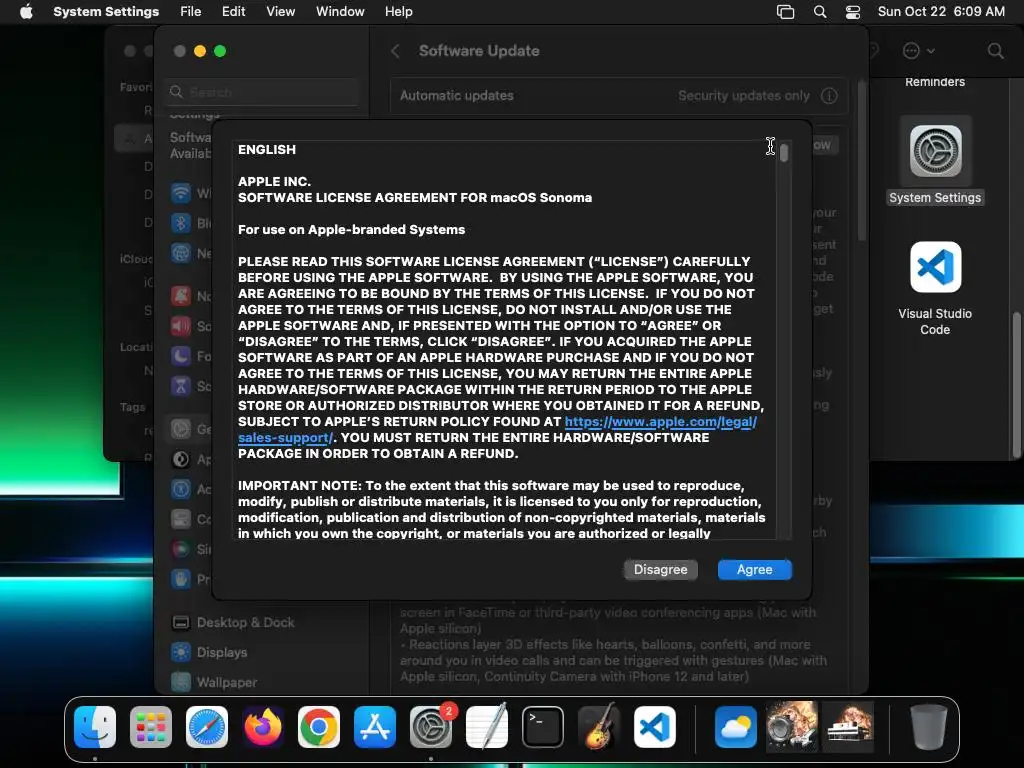Viewport: 1024px width, 768px height.
Task: Open App Store from the Dock
Action: [375, 727]
